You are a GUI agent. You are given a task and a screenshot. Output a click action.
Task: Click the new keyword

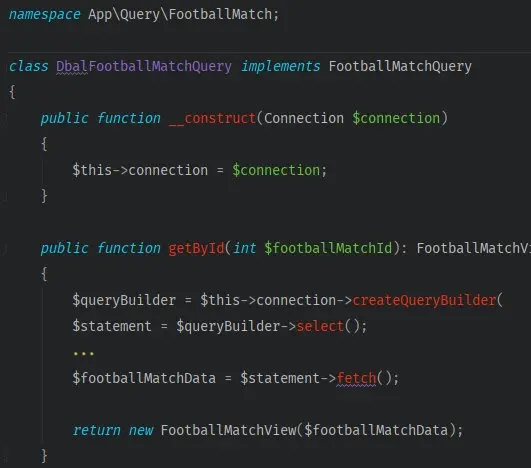(x=141, y=430)
